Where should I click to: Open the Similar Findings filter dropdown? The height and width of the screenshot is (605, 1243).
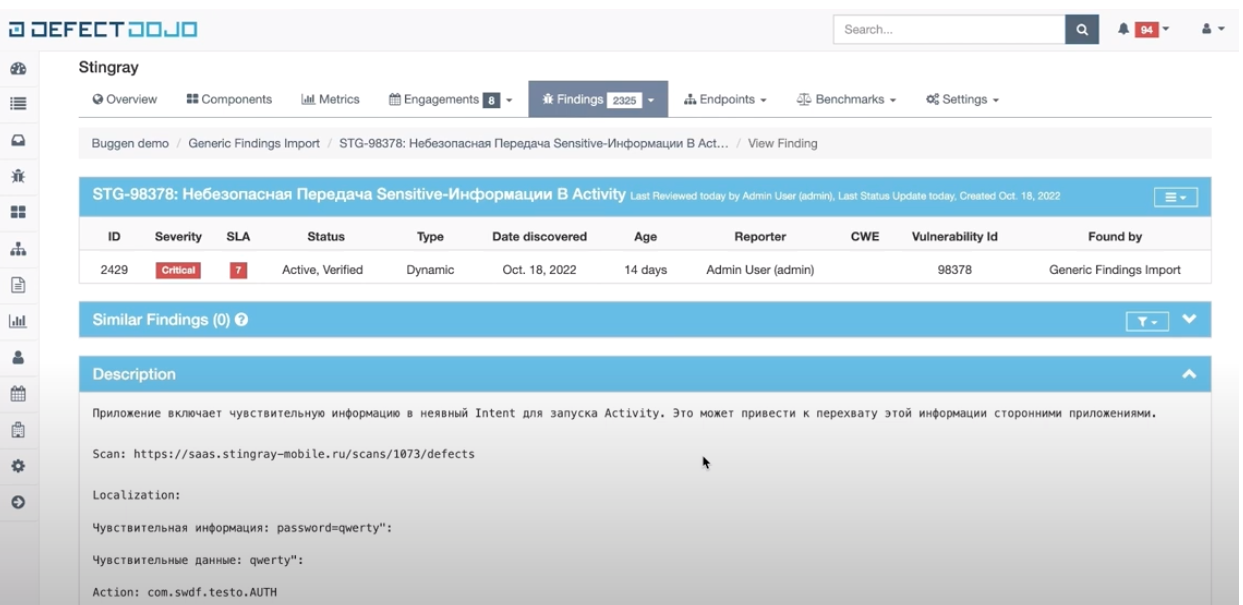click(1147, 321)
